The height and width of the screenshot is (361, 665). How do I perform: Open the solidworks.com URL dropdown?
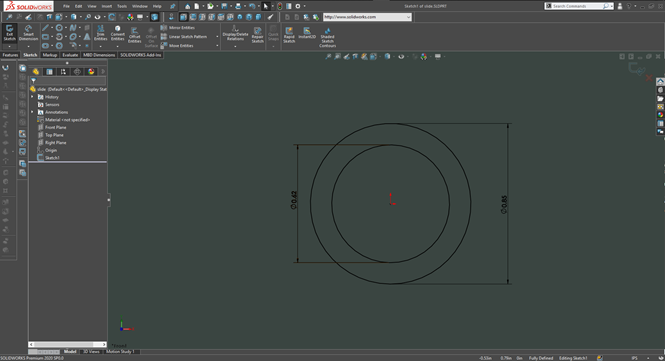408,17
